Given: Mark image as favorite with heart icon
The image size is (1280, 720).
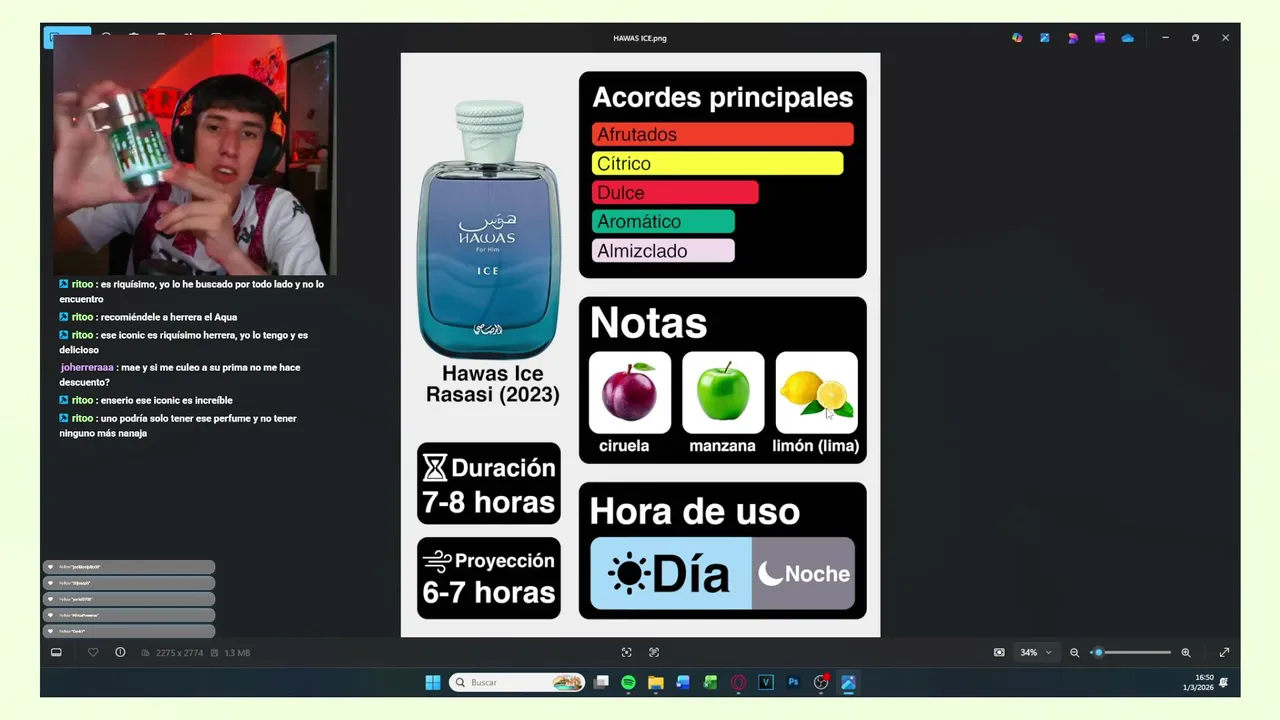Looking at the screenshot, I should pos(93,652).
